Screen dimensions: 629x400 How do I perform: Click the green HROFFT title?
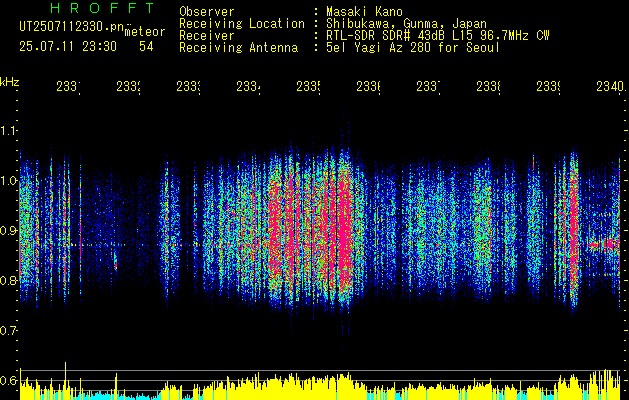point(103,8)
